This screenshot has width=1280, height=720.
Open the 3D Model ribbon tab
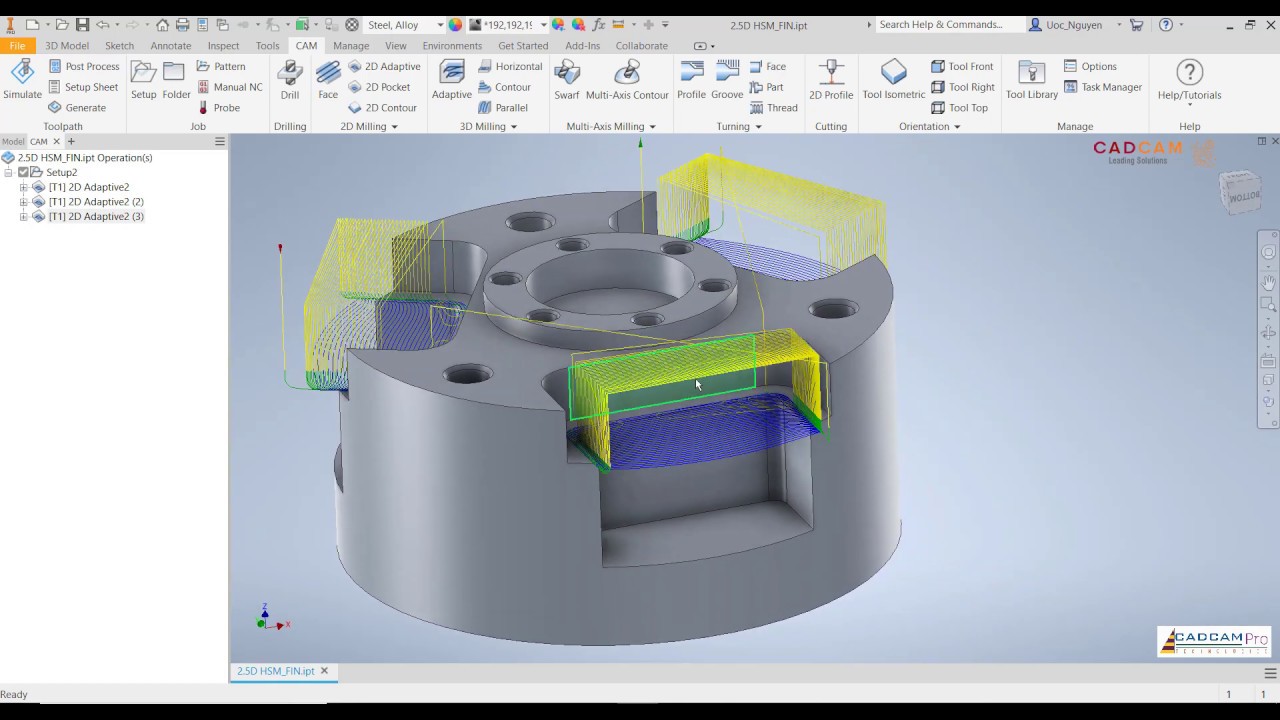[67, 45]
